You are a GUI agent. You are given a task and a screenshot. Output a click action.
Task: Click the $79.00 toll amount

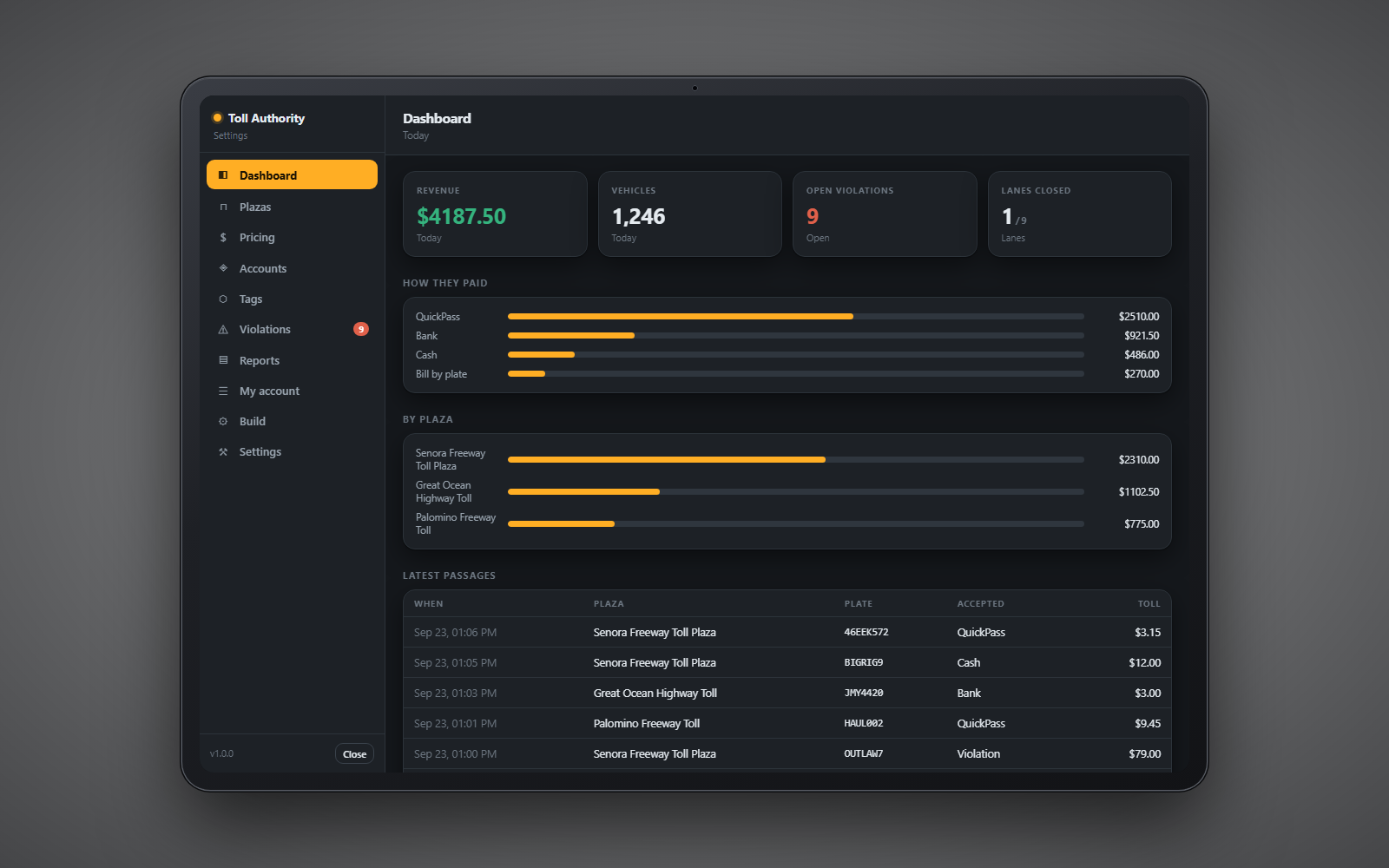tap(1144, 754)
